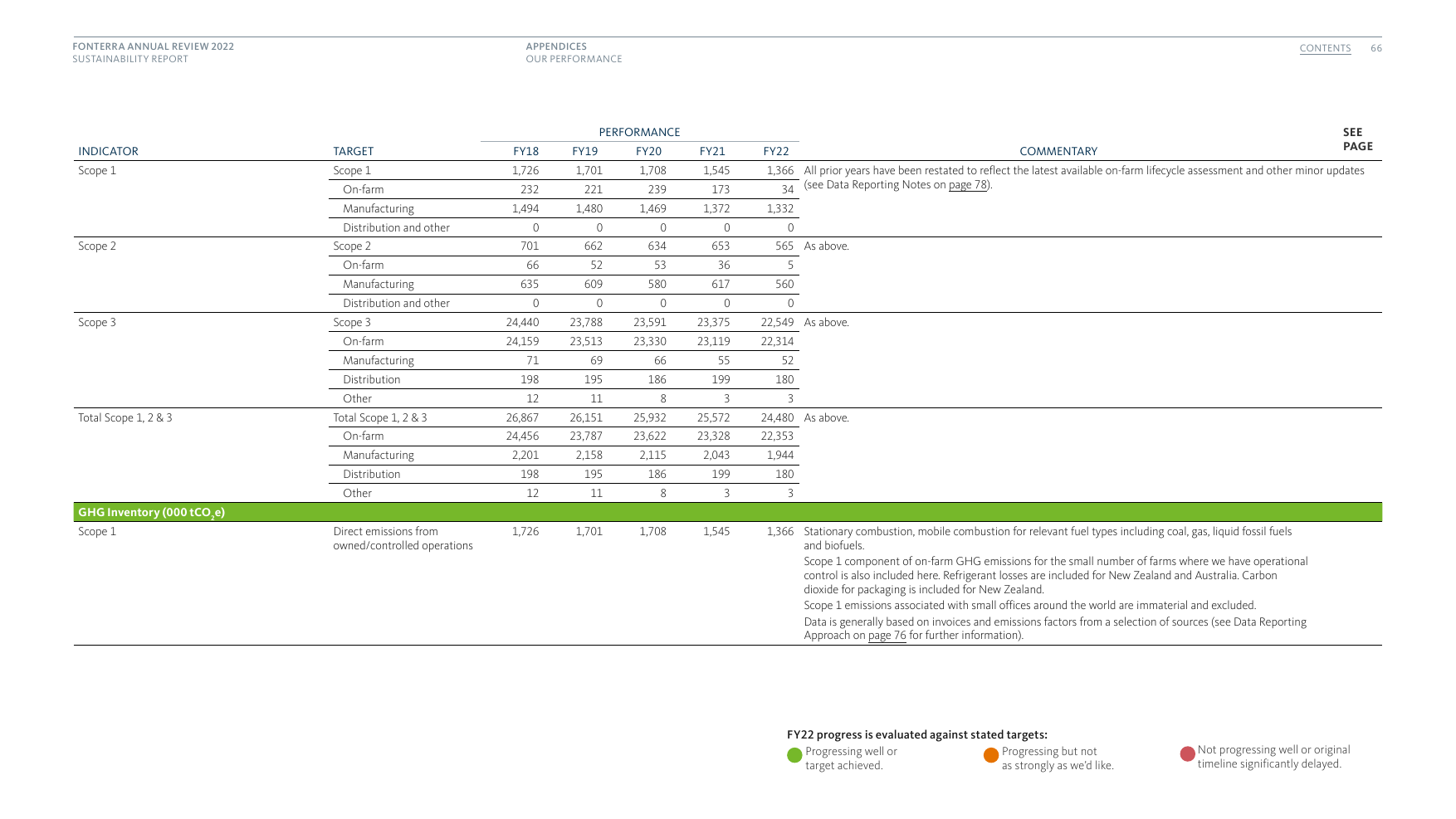Screen dimensions: 1456x819
Task: Follow the 'page 76' Data Reporting Approach link
Action: click(x=887, y=636)
